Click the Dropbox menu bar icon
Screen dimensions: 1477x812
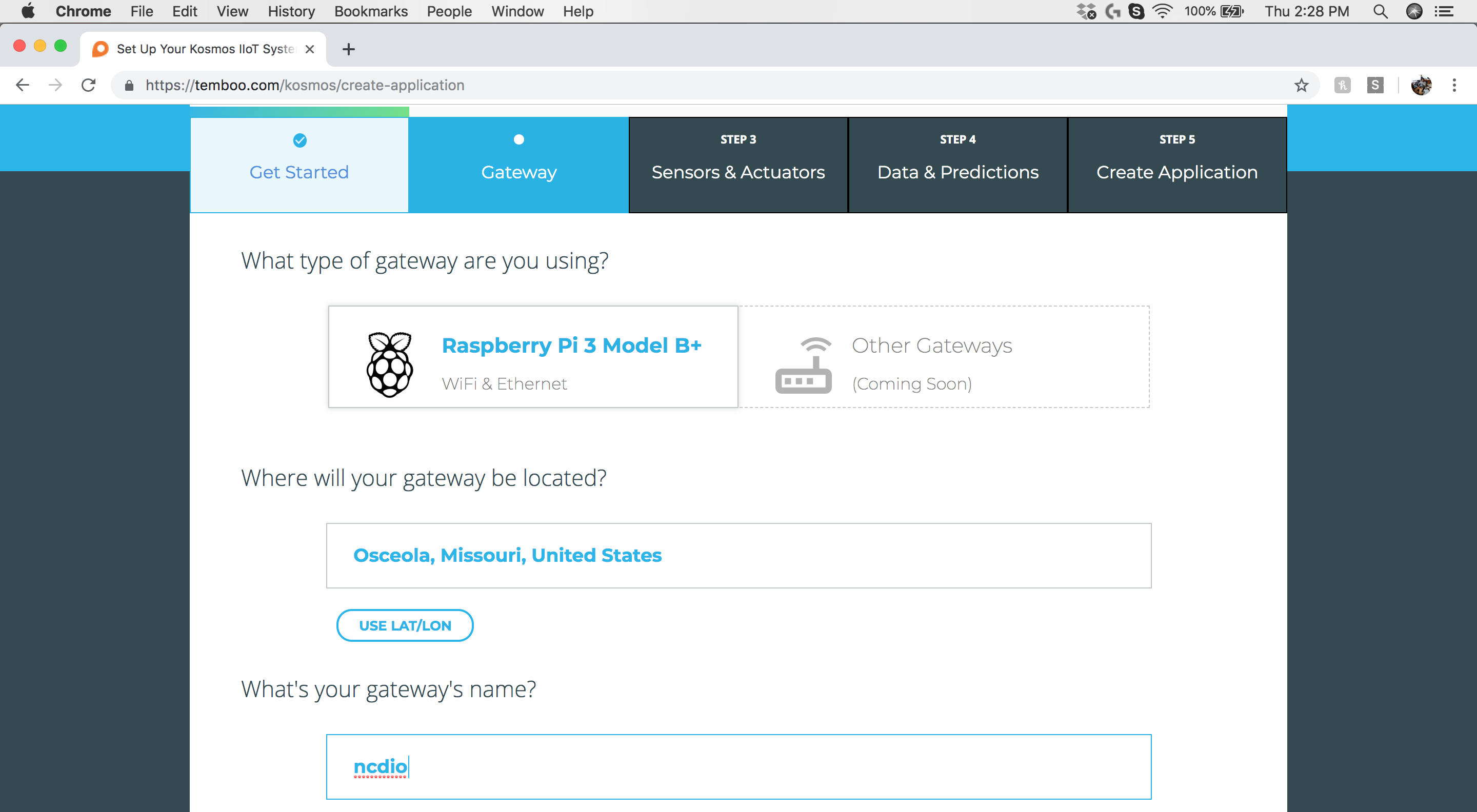point(1086,11)
